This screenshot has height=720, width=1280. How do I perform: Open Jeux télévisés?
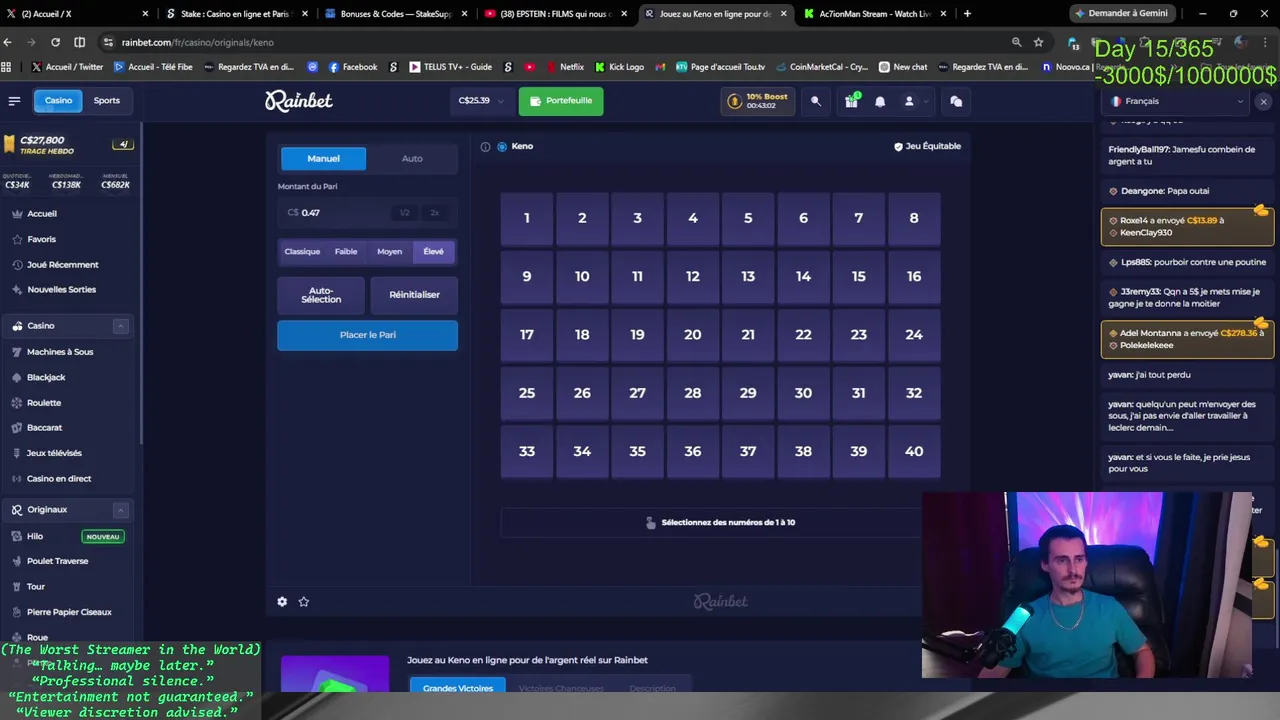tap(54, 453)
